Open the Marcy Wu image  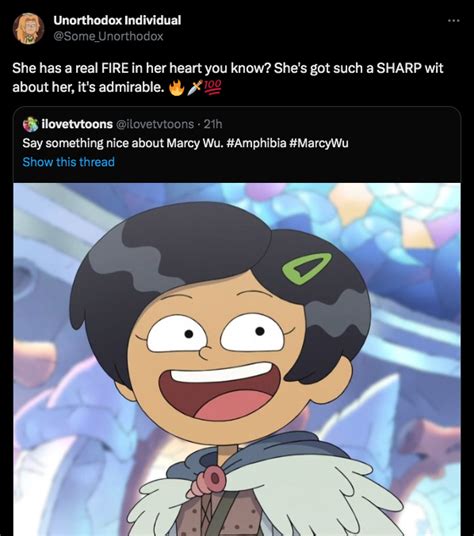tap(237, 359)
